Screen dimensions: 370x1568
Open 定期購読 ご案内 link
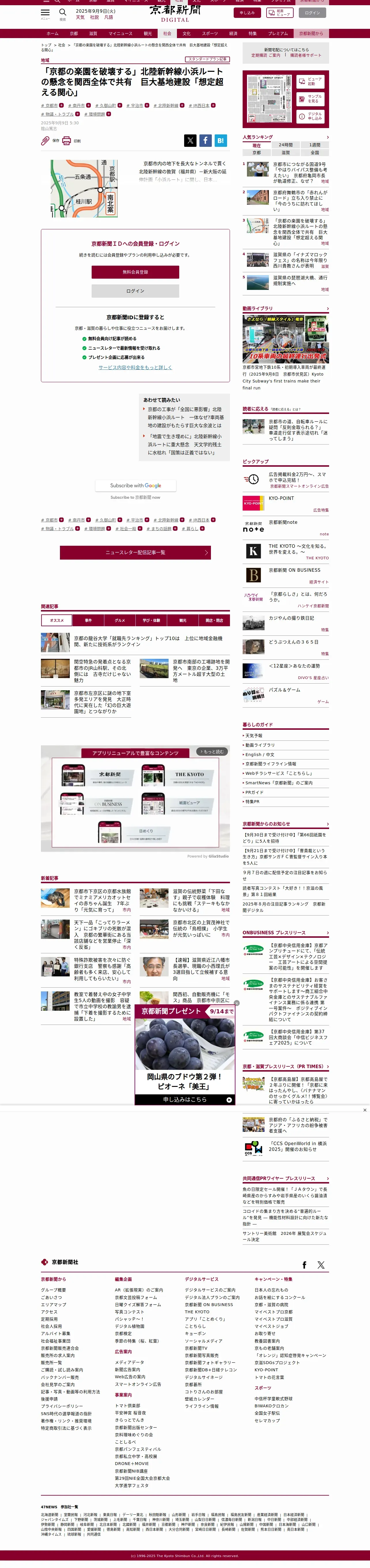pyautogui.click(x=266, y=55)
